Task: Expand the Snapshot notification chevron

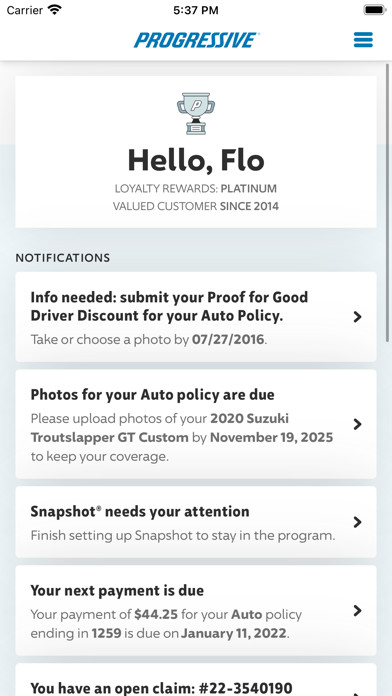Action: pos(357,522)
